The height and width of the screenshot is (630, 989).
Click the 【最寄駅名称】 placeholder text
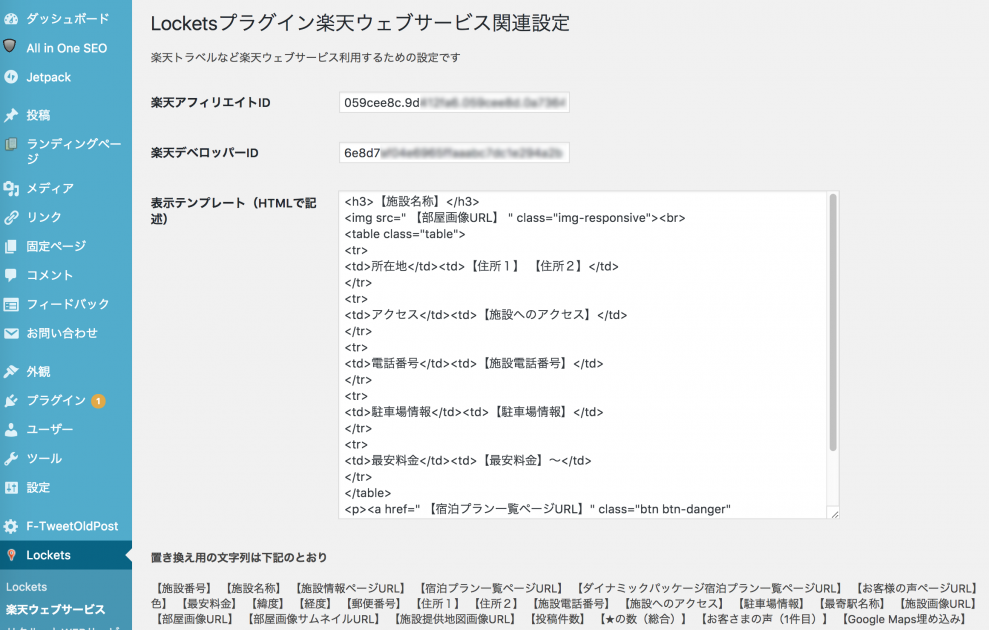850,604
